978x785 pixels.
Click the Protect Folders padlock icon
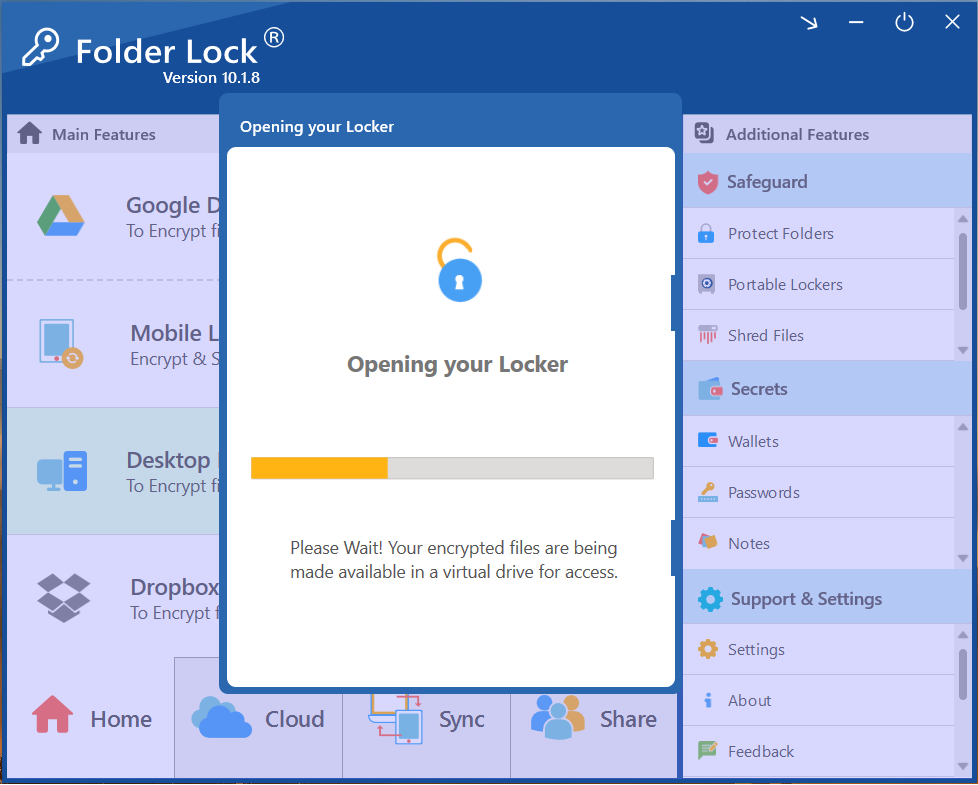[706, 233]
